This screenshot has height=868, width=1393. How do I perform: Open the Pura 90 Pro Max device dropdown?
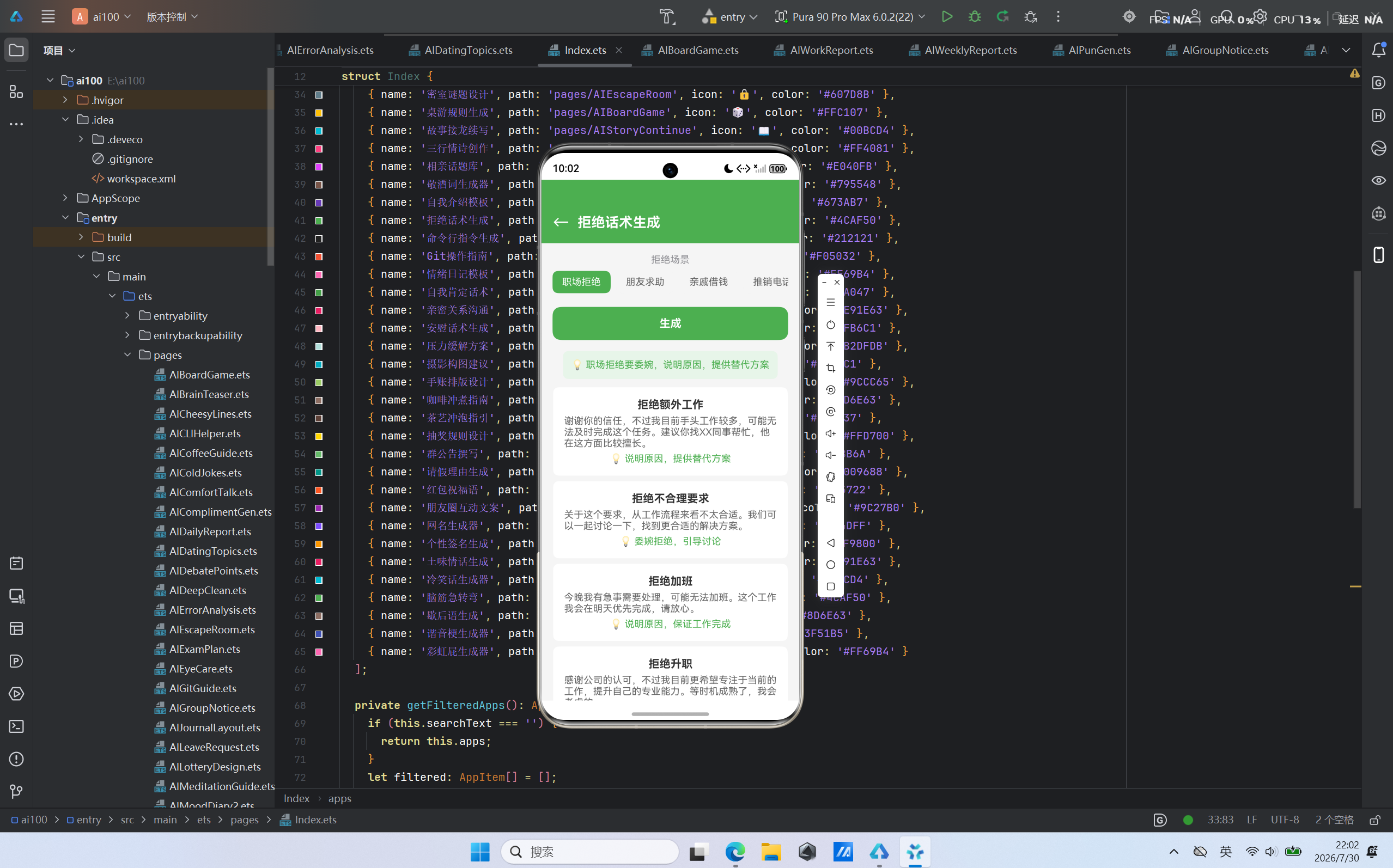point(850,17)
